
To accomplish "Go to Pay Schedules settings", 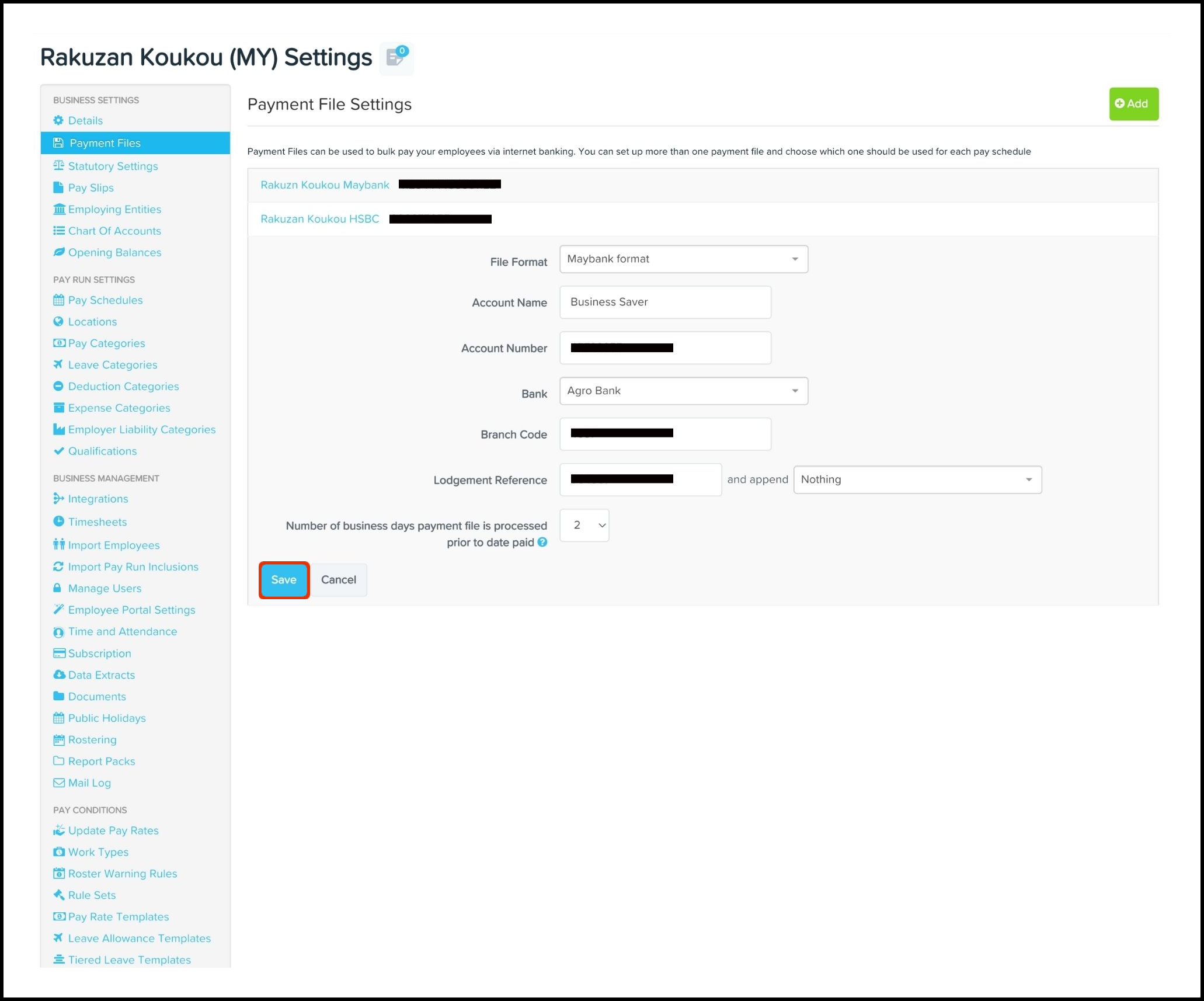I will (105, 300).
